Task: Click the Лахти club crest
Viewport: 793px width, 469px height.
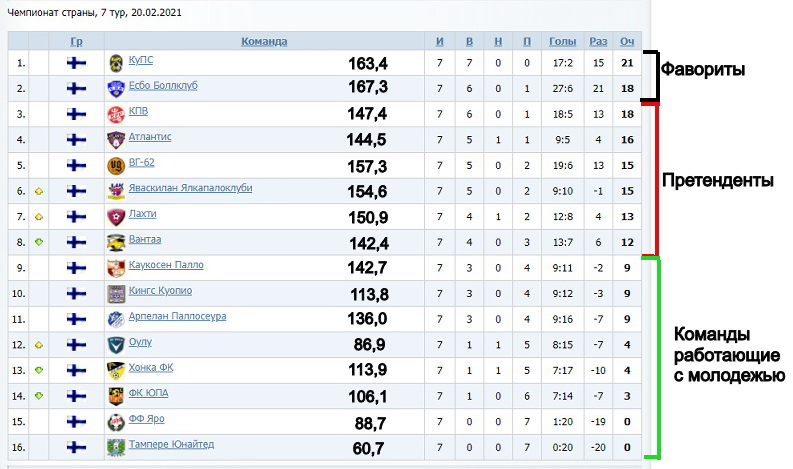Action: tap(116, 216)
